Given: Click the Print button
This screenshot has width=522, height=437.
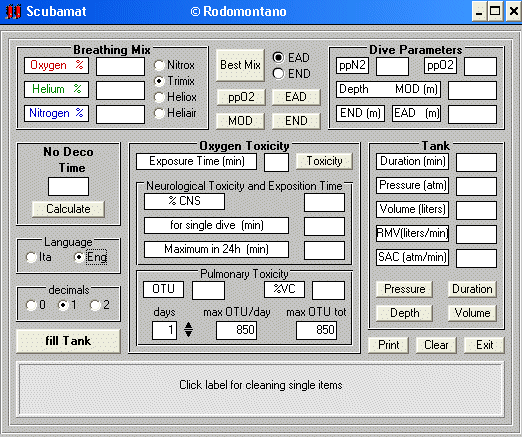Looking at the screenshot, I should pyautogui.click(x=388, y=345).
